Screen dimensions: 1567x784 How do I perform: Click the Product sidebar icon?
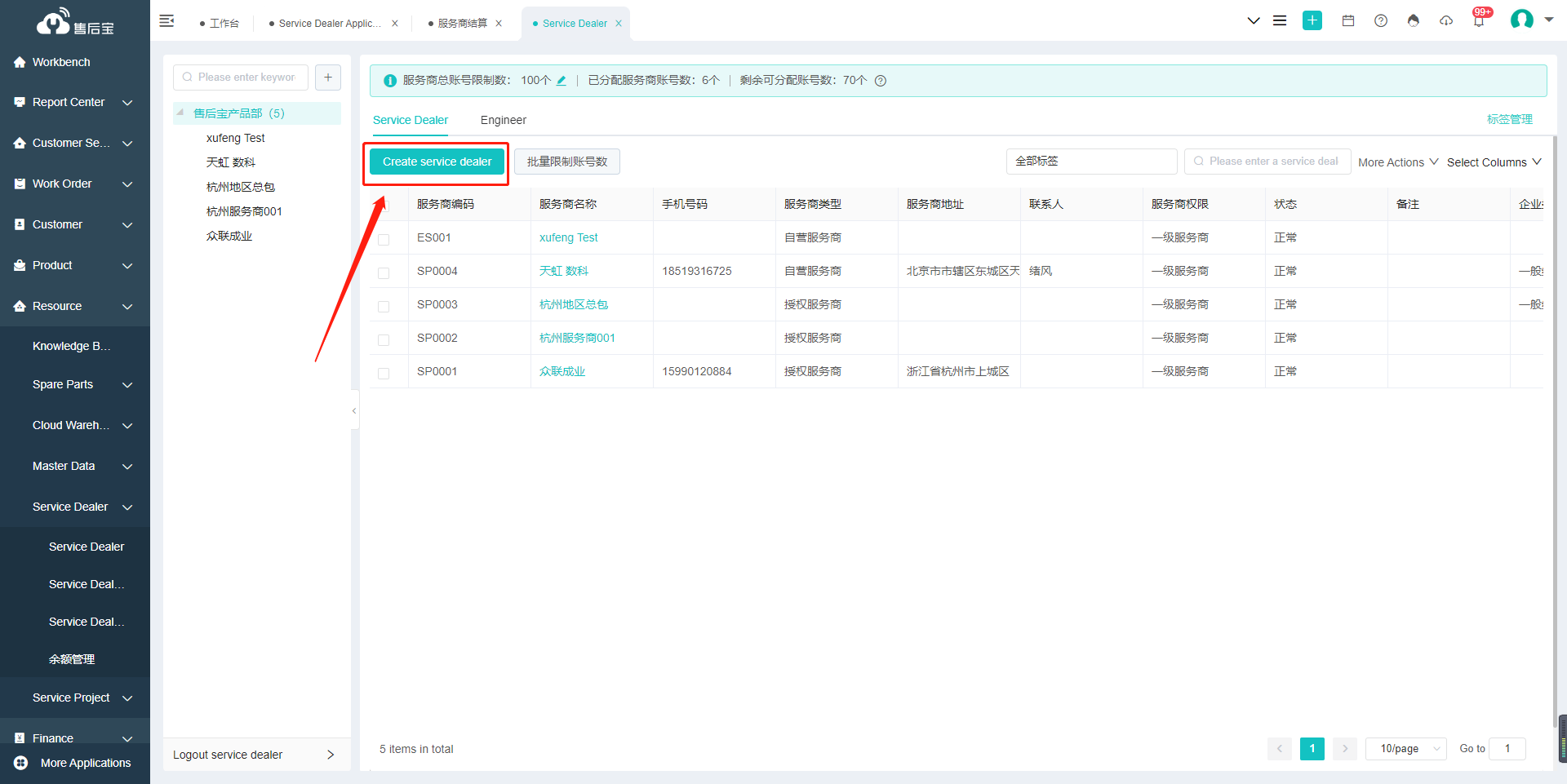click(x=20, y=265)
